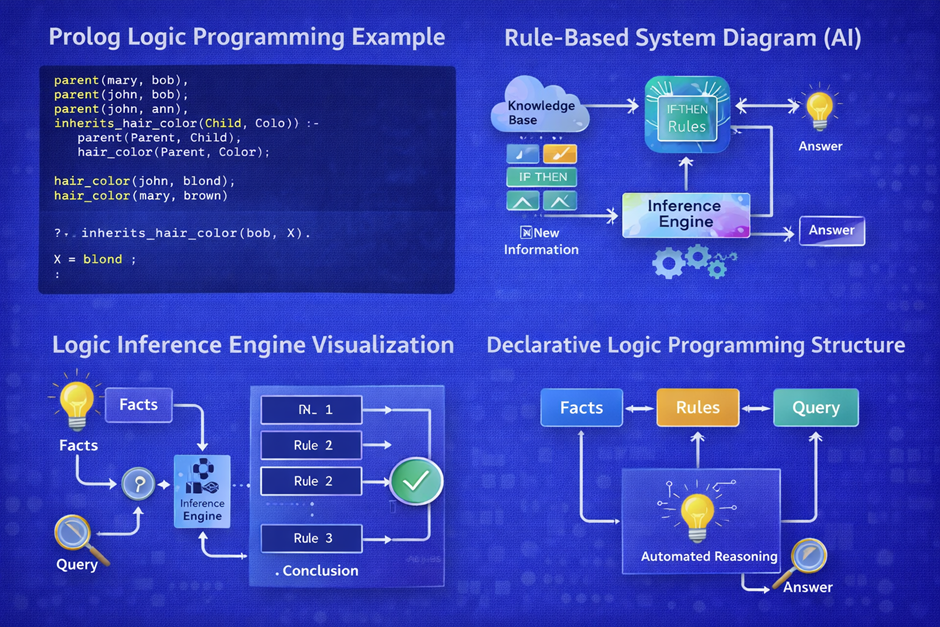Click the small icon beside New Information
This screenshot has height=627, width=940.
tap(526, 233)
